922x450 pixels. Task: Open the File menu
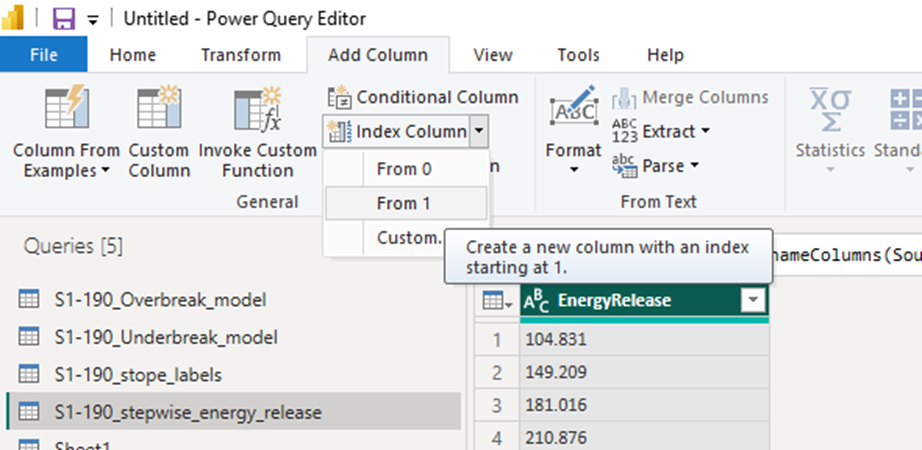tap(44, 55)
